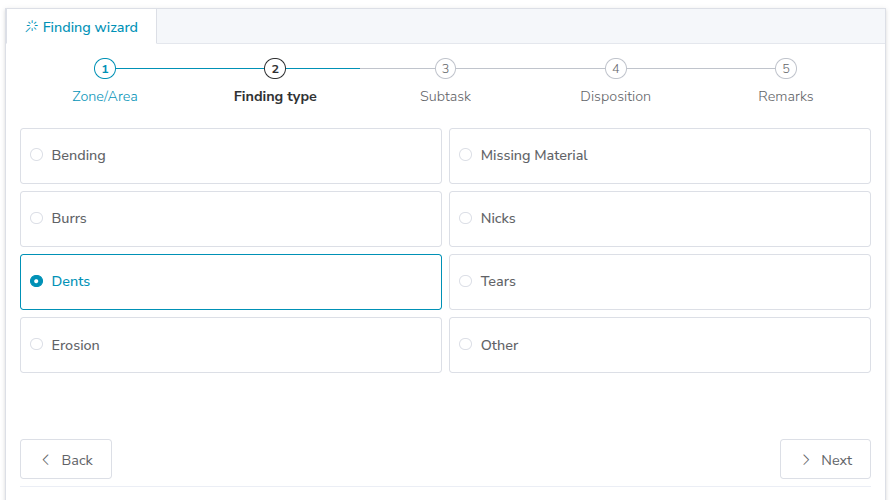Click the step 5 circle icon
Screen dimensions: 891x500
[786, 69]
